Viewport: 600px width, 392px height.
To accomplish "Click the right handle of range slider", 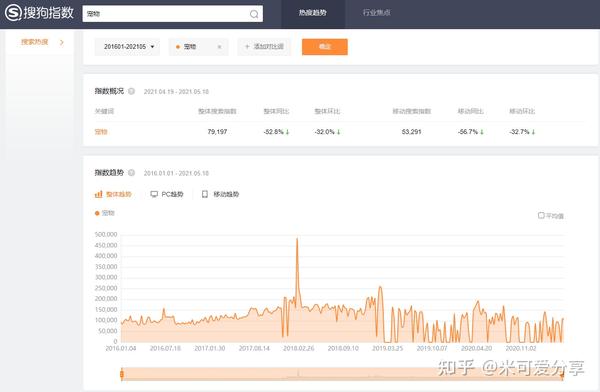I will click(562, 375).
